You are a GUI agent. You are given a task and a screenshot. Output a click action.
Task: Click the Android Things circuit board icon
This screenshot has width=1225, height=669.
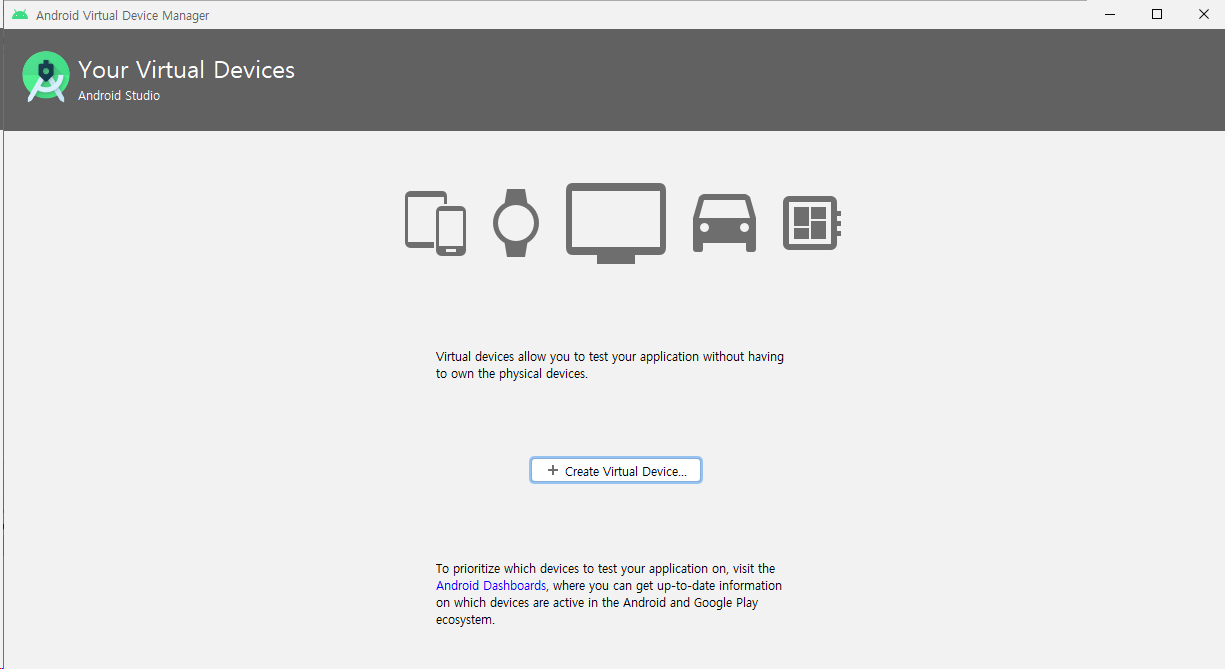pyautogui.click(x=810, y=223)
